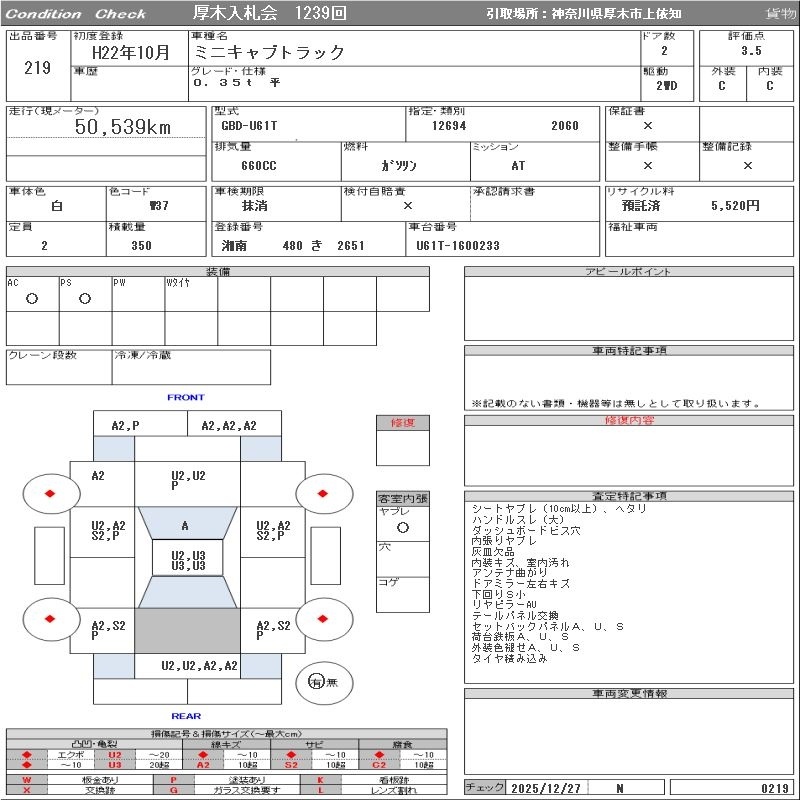Click the windshield marked 'A' in diagram
Image resolution: width=800 pixels, height=800 pixels.
185,525
